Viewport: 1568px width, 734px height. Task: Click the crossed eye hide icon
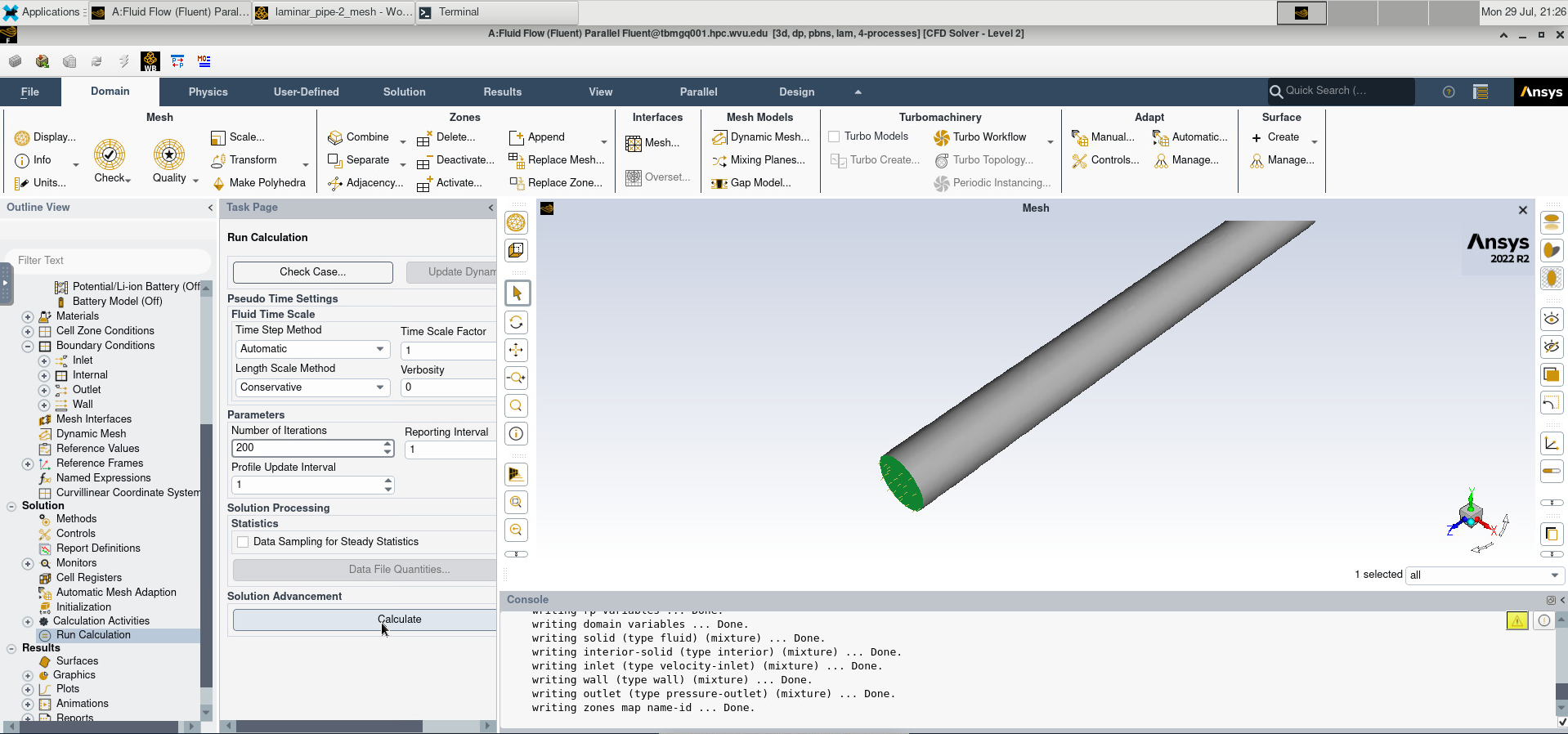(x=1552, y=347)
